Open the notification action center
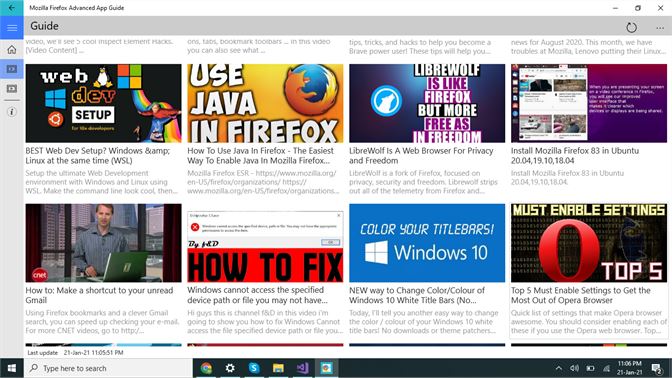 pyautogui.click(x=657, y=368)
